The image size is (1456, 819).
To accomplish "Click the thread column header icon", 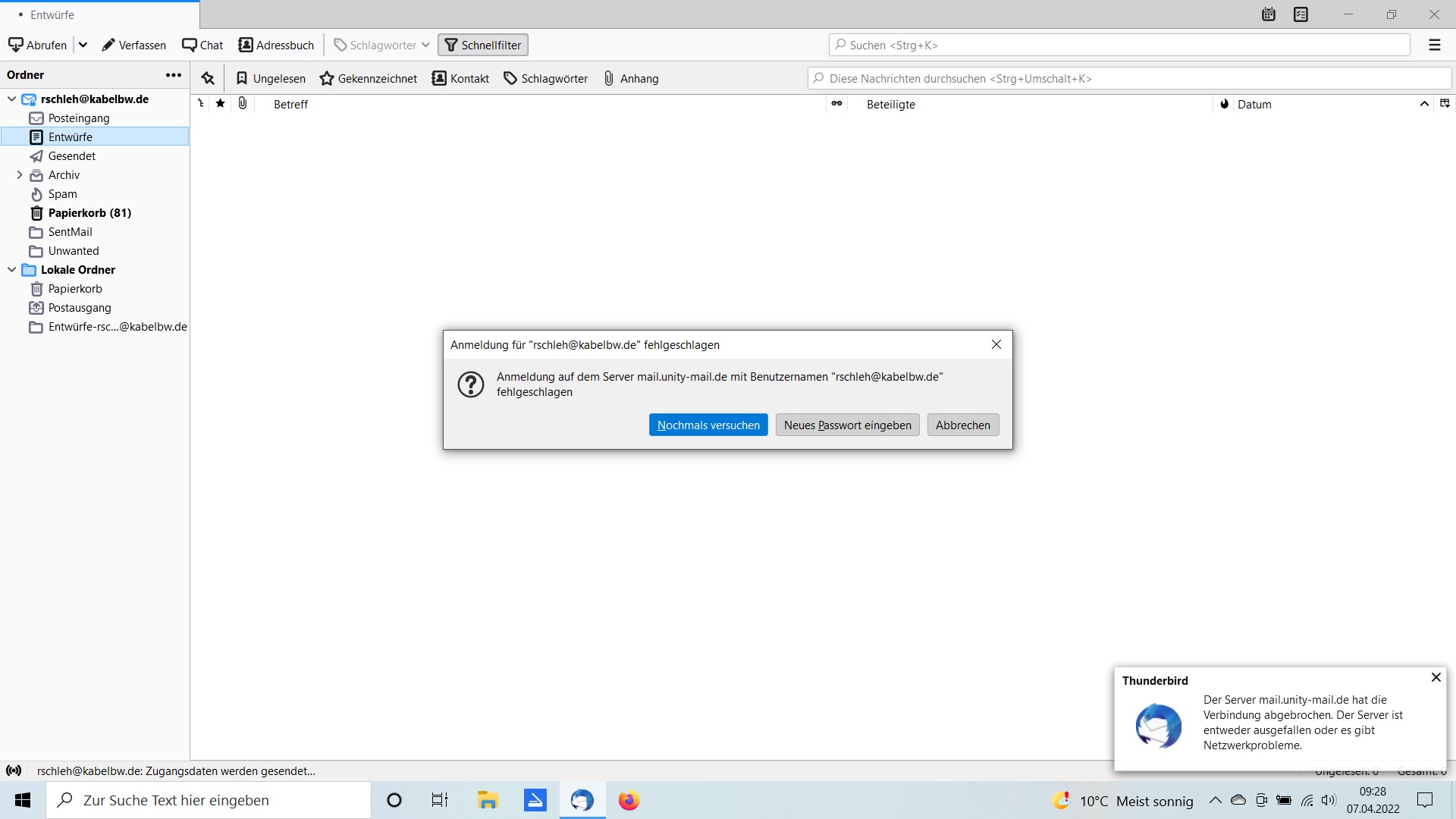I will [201, 104].
